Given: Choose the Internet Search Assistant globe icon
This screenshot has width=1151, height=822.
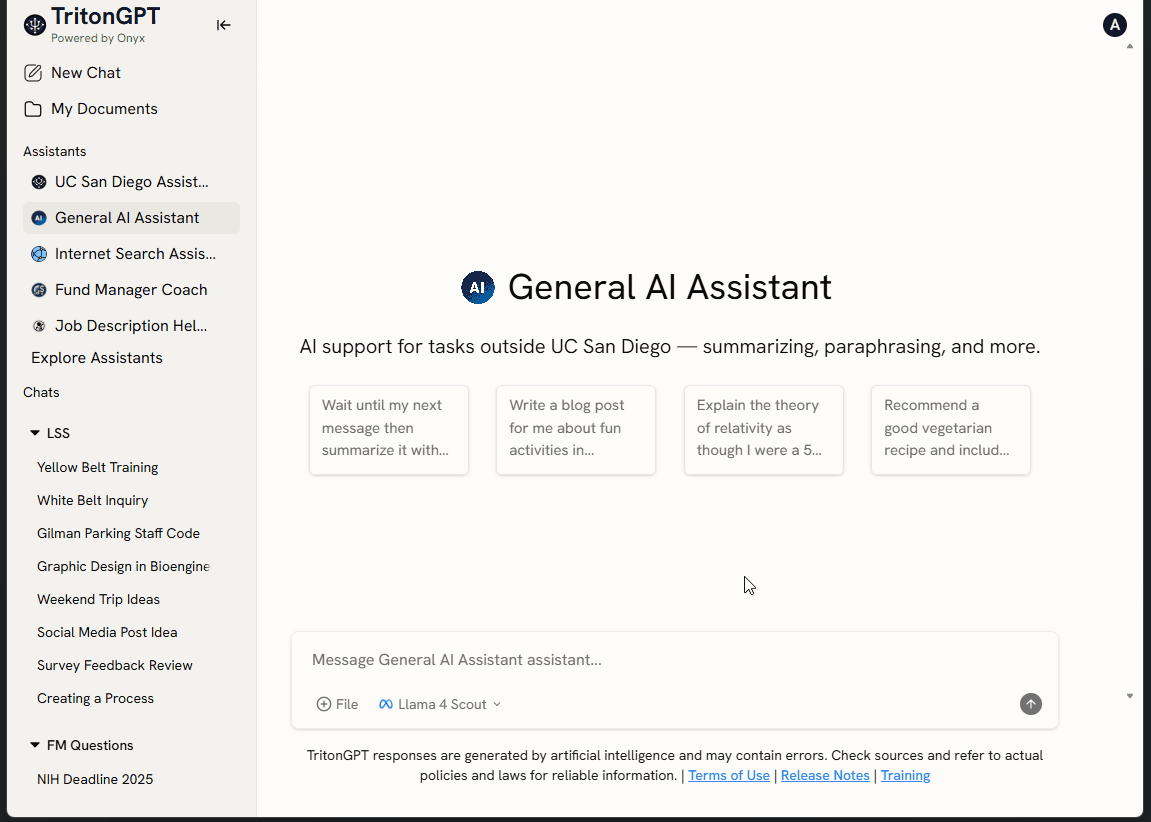Looking at the screenshot, I should [x=39, y=254].
